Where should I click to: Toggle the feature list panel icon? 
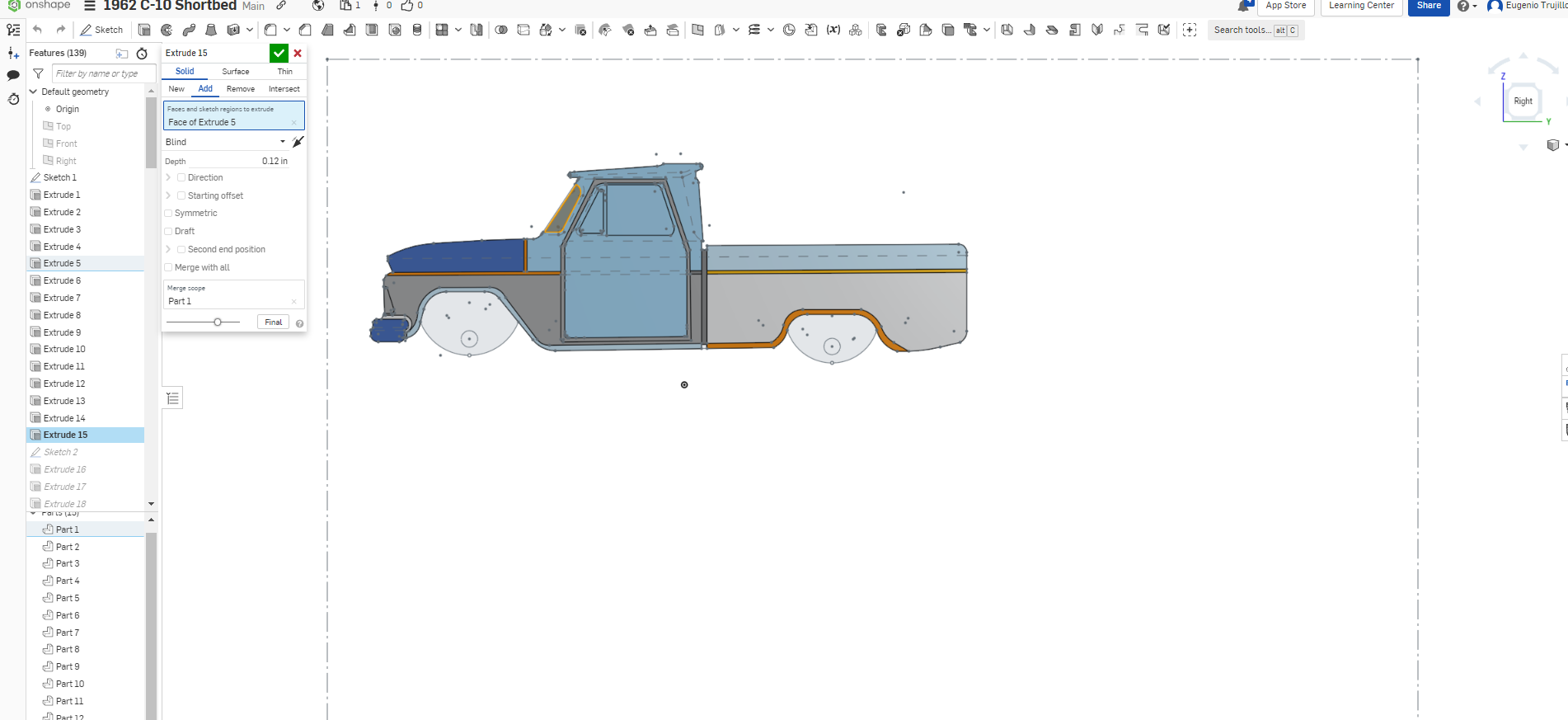click(13, 30)
